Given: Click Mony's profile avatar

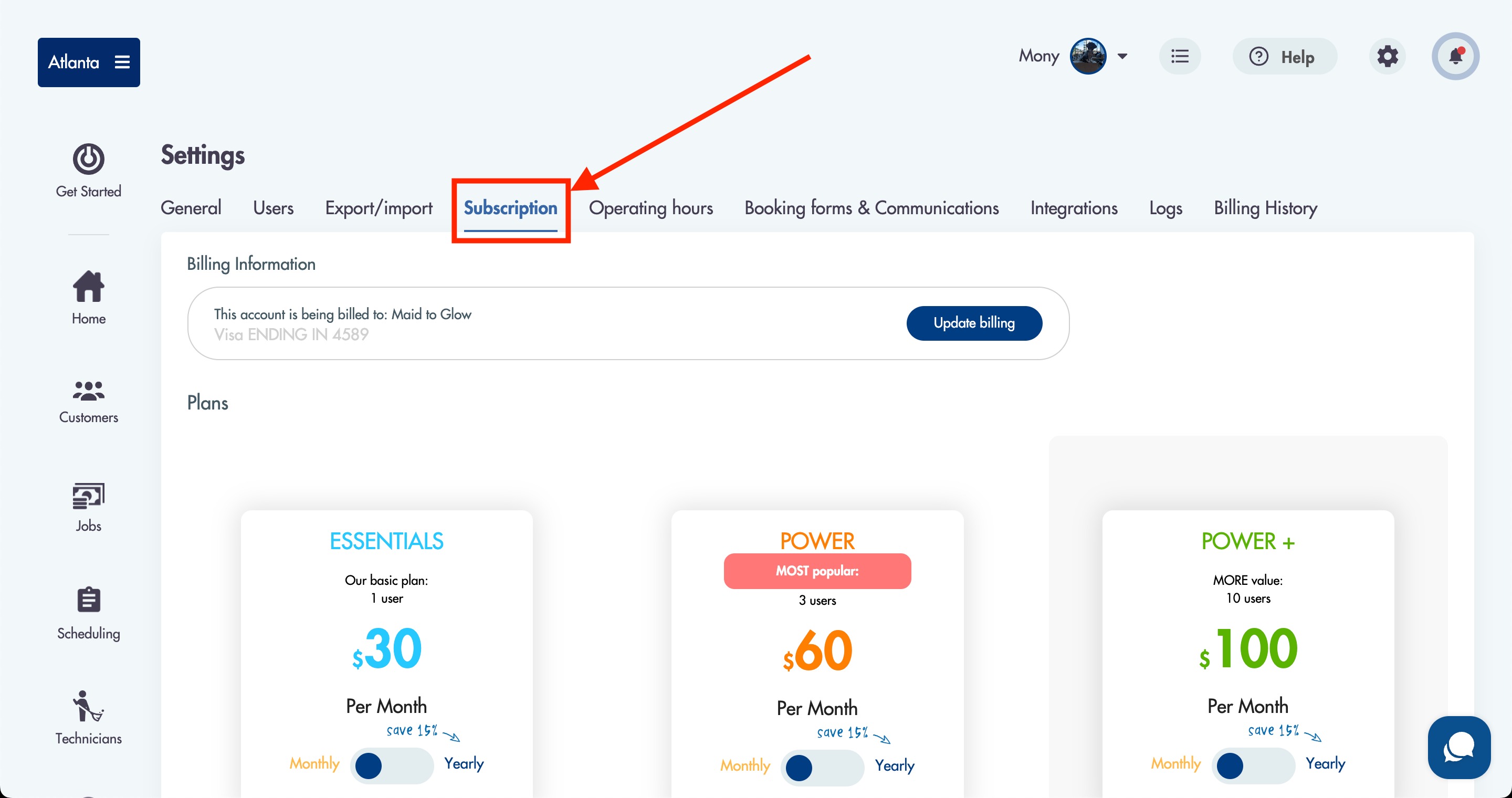Looking at the screenshot, I should 1088,56.
